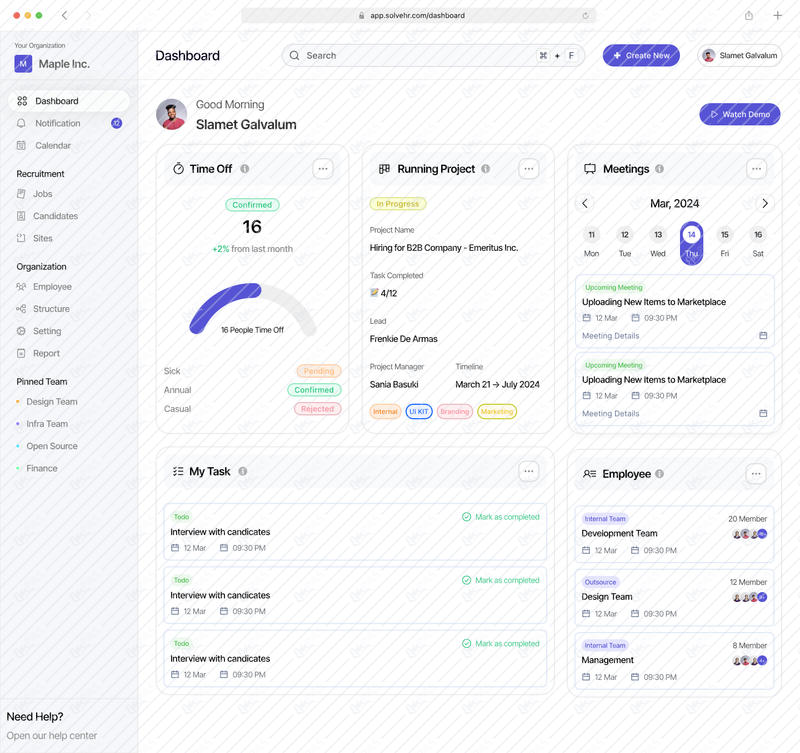Open the Development Team employee card
This screenshot has width=800, height=753.
click(x=674, y=535)
